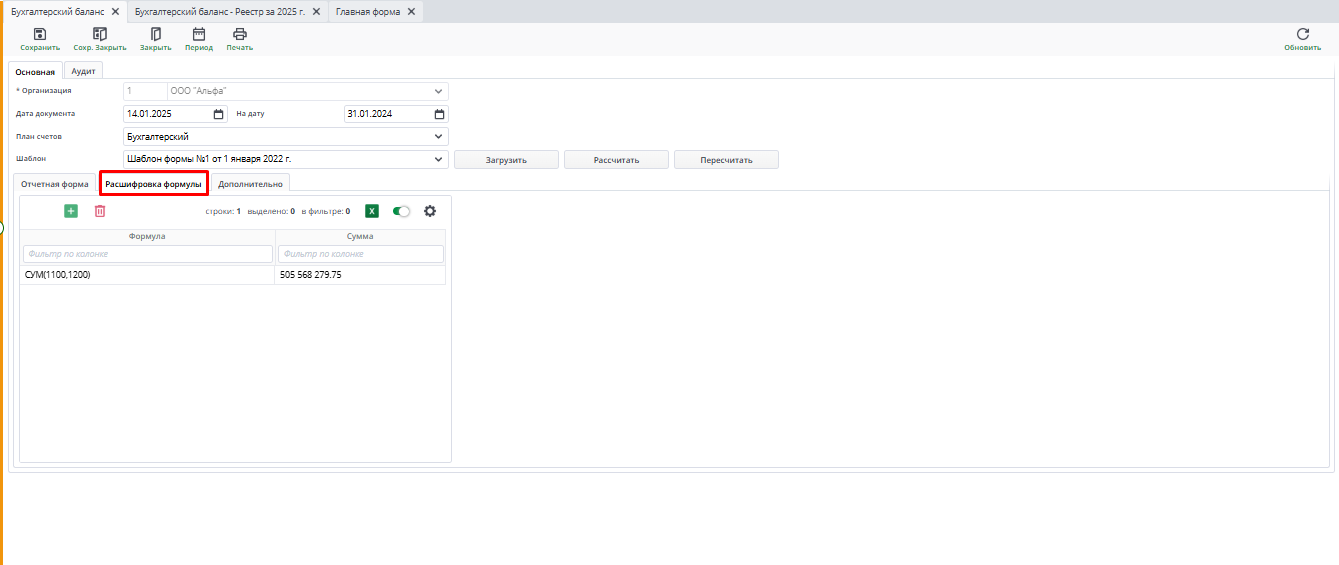Viewport: 1339px width, 565px height.
Task: Switch to the Отчетная форма tab
Action: pos(55,184)
